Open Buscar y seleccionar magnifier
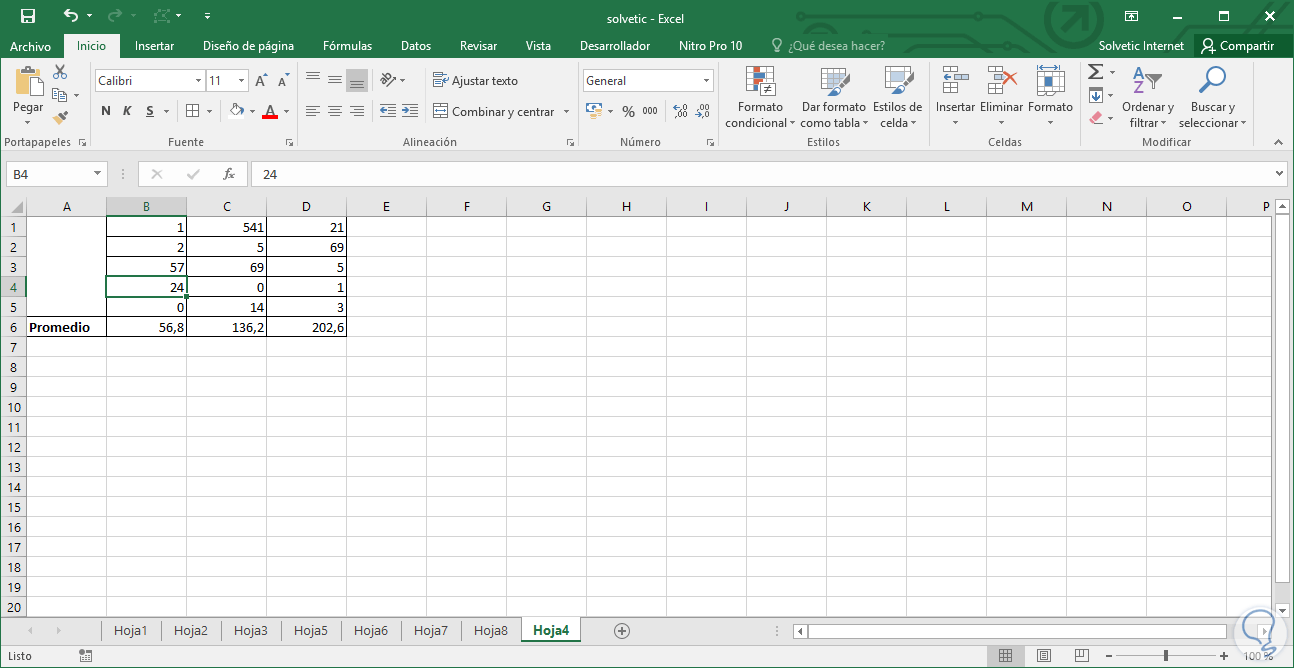Screen dimensions: 1294x668 1212,98
